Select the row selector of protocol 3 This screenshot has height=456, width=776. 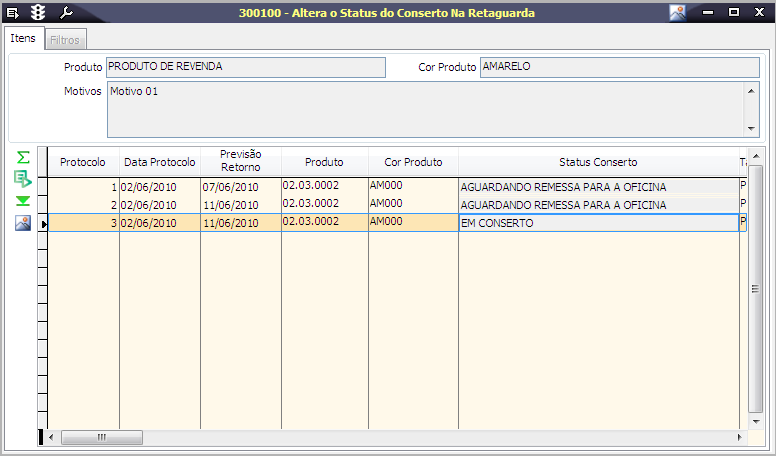click(43, 223)
